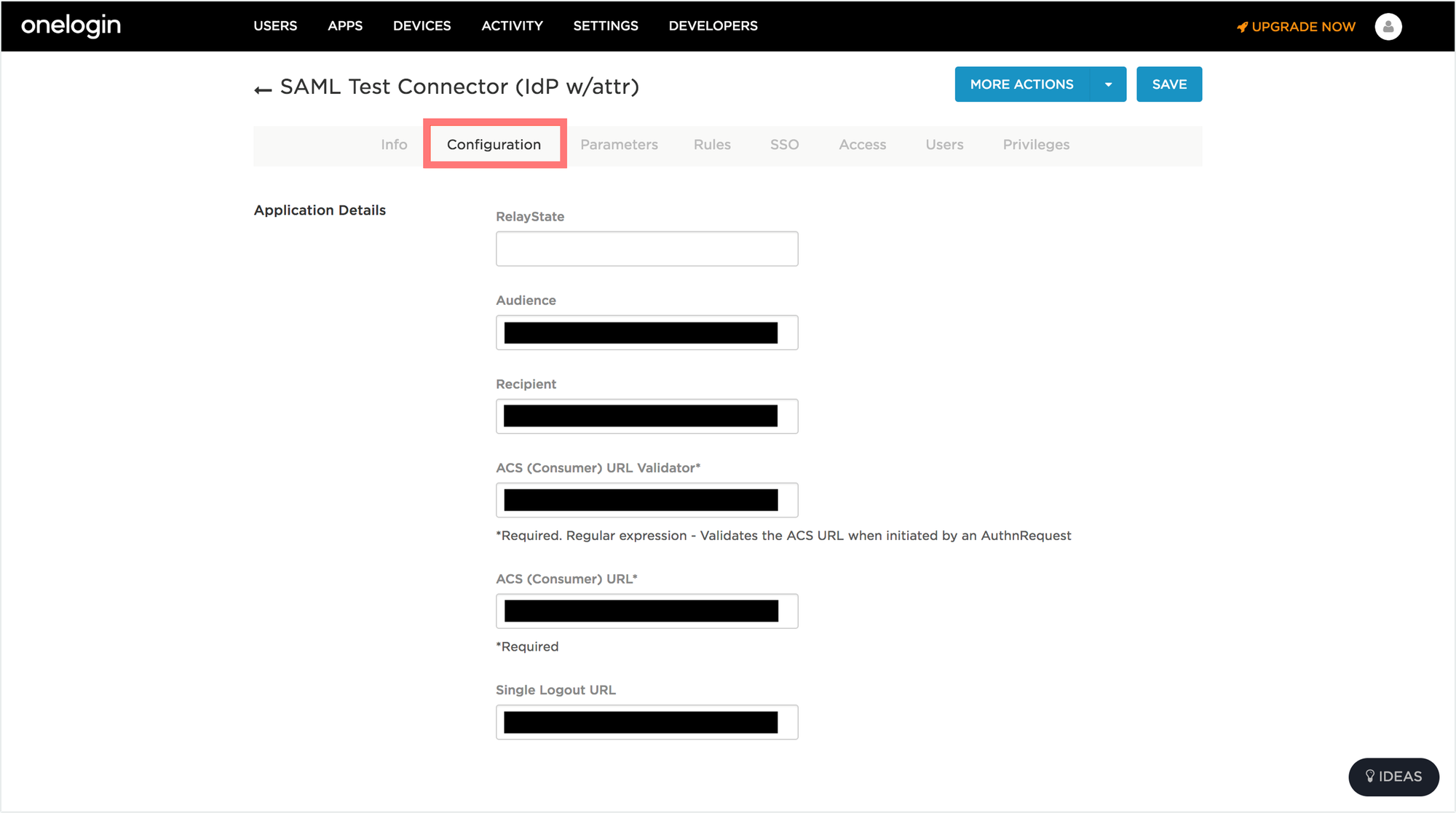1456x813 pixels.
Task: Click the Single Logout URL field
Action: 646,722
